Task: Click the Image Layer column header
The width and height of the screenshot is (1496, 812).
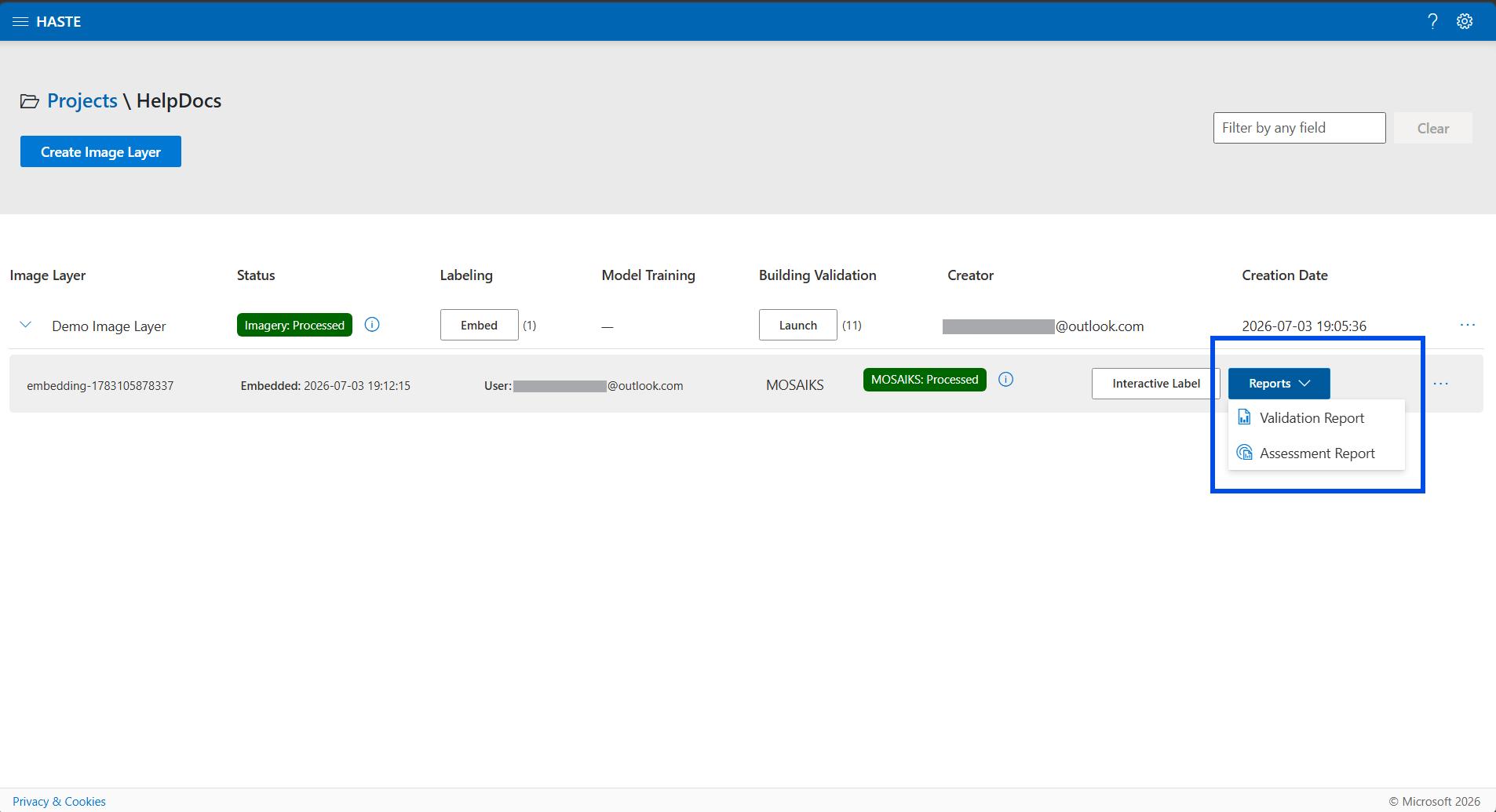Action: coord(48,275)
